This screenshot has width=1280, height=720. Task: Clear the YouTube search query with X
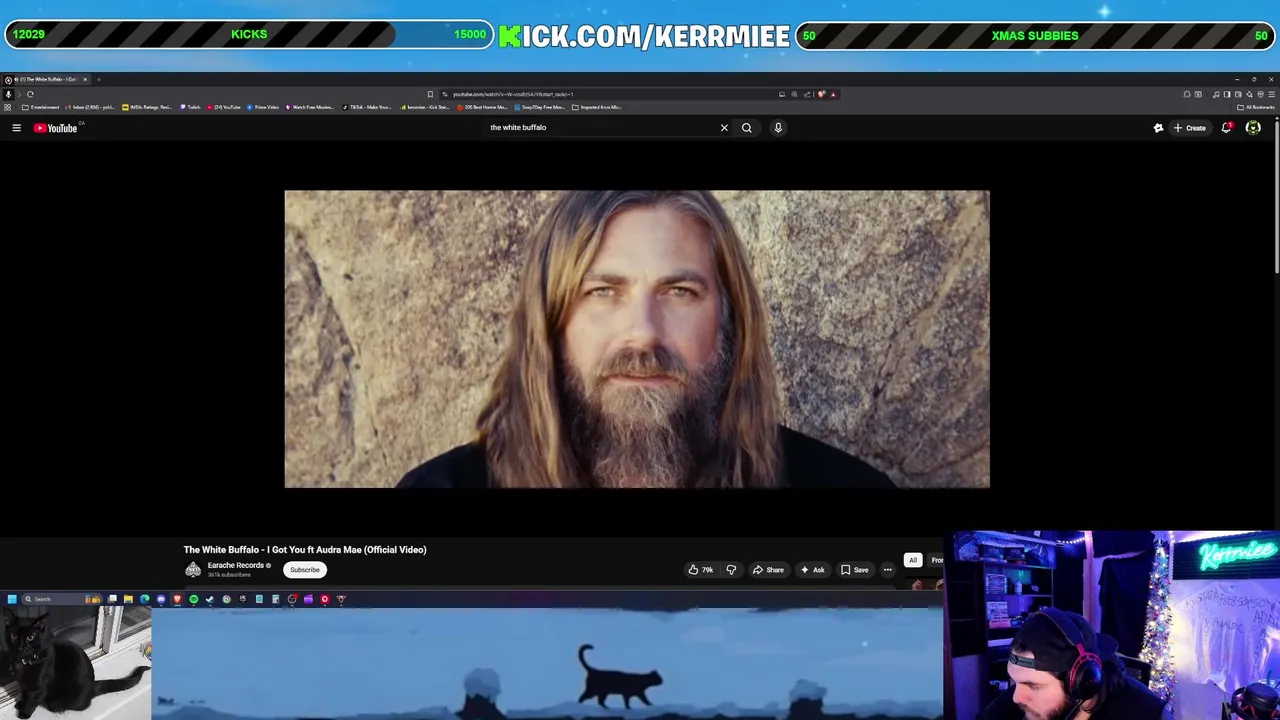[x=724, y=128]
